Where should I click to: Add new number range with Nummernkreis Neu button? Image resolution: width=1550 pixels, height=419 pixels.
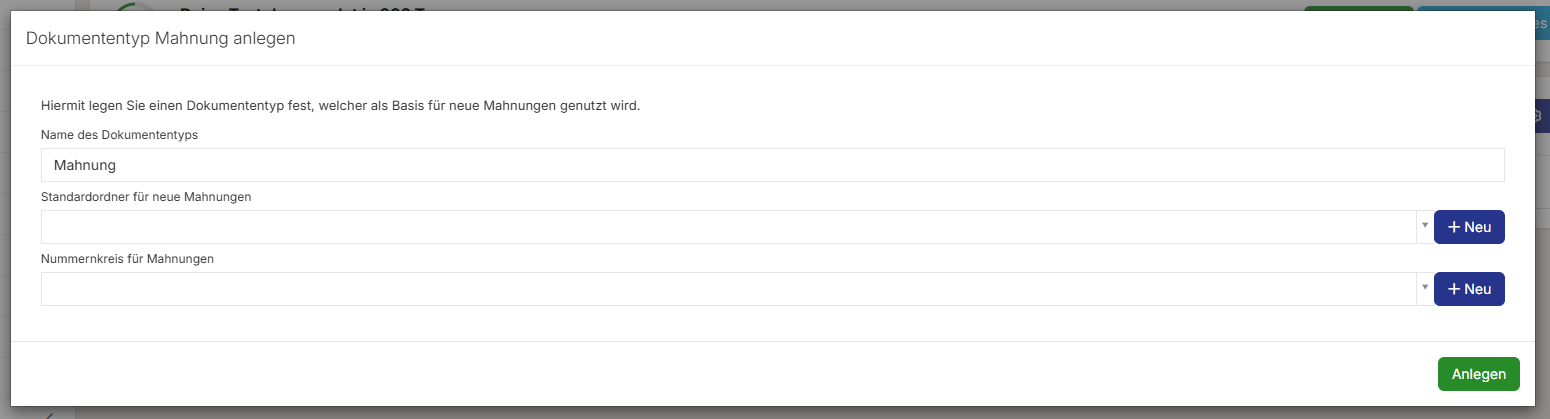pyautogui.click(x=1469, y=289)
